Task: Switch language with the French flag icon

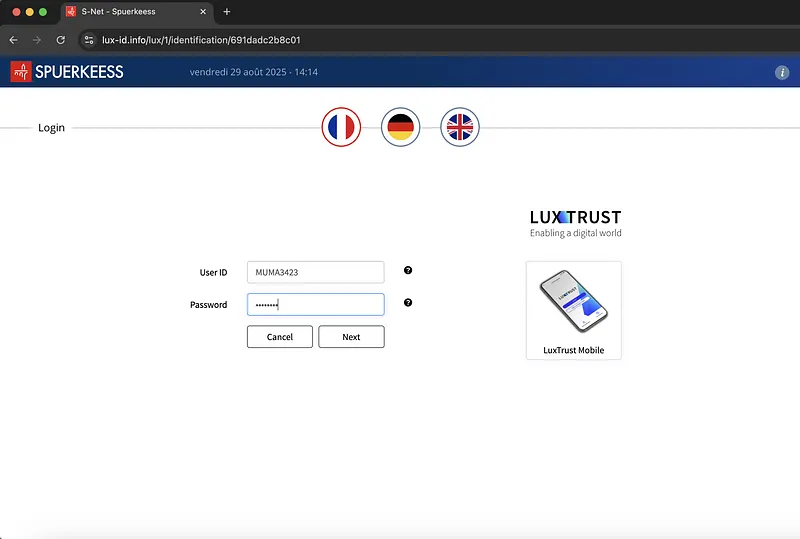Action: 341,127
